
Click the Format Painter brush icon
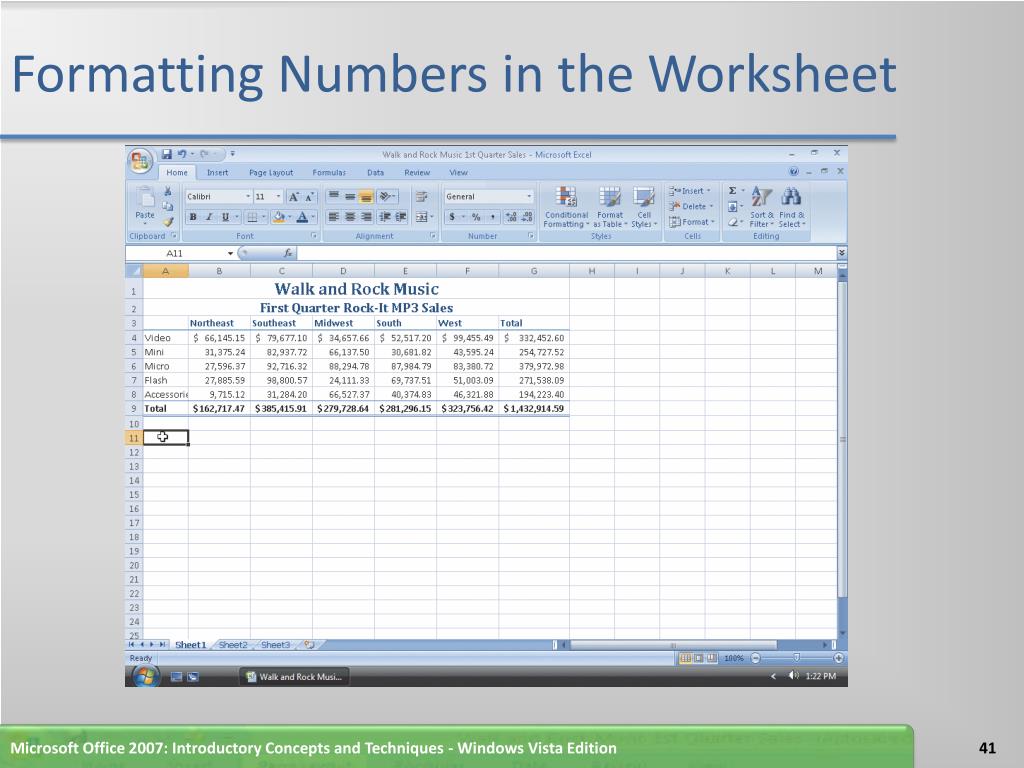coord(168,222)
